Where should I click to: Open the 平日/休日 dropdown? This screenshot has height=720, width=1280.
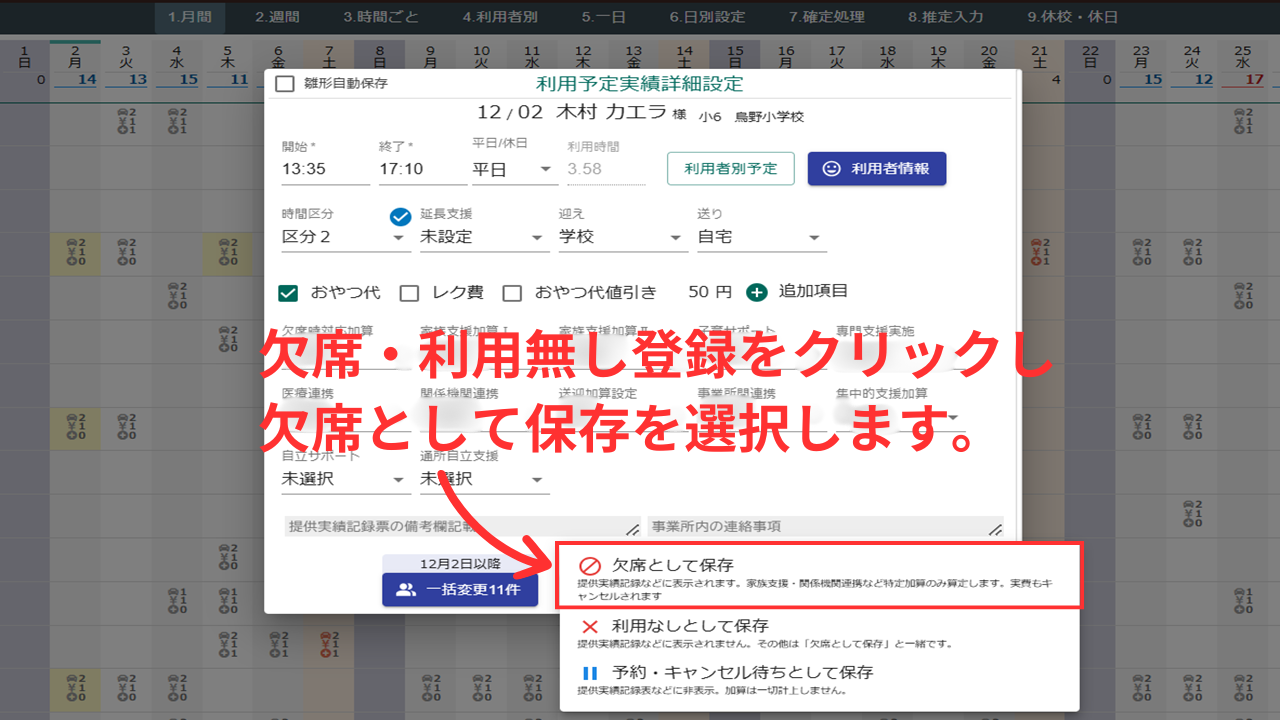coord(515,169)
